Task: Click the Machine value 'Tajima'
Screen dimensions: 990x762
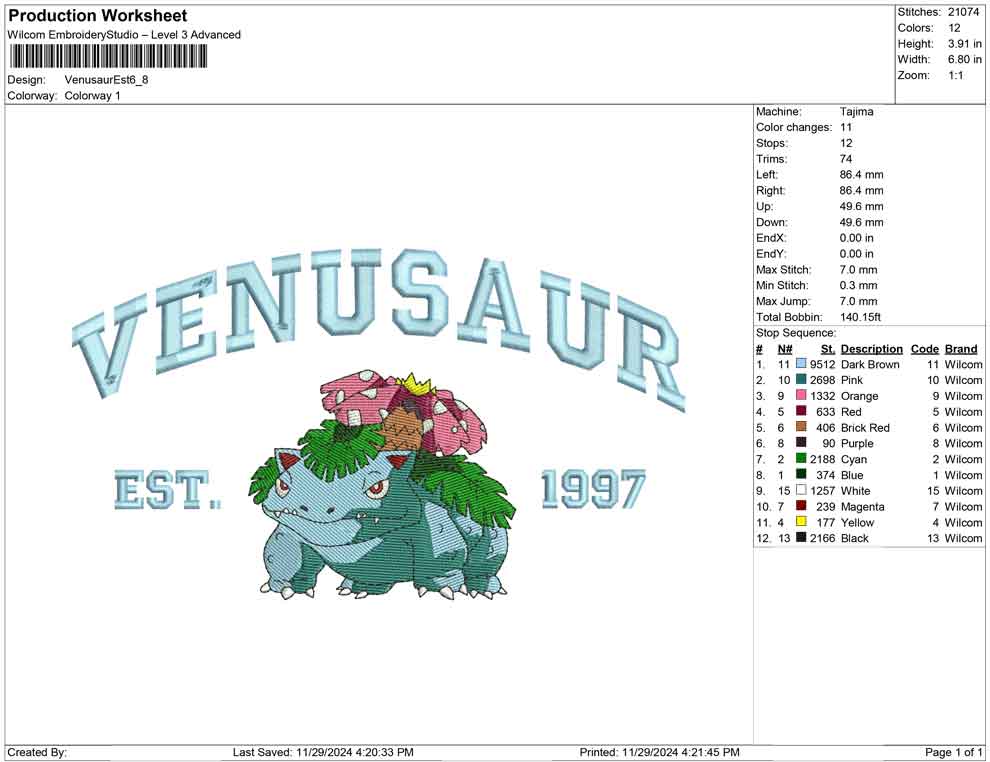Action: pyautogui.click(x=857, y=112)
